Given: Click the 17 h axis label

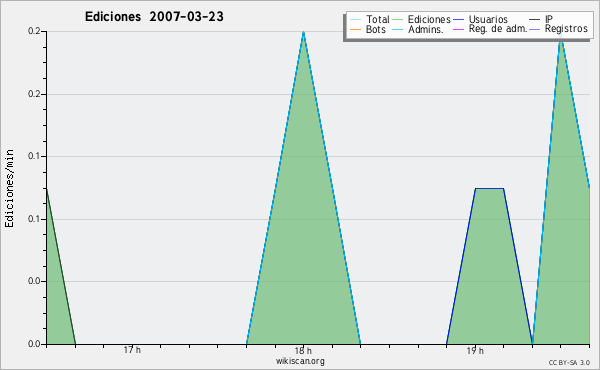Looking at the screenshot, I should (132, 350).
